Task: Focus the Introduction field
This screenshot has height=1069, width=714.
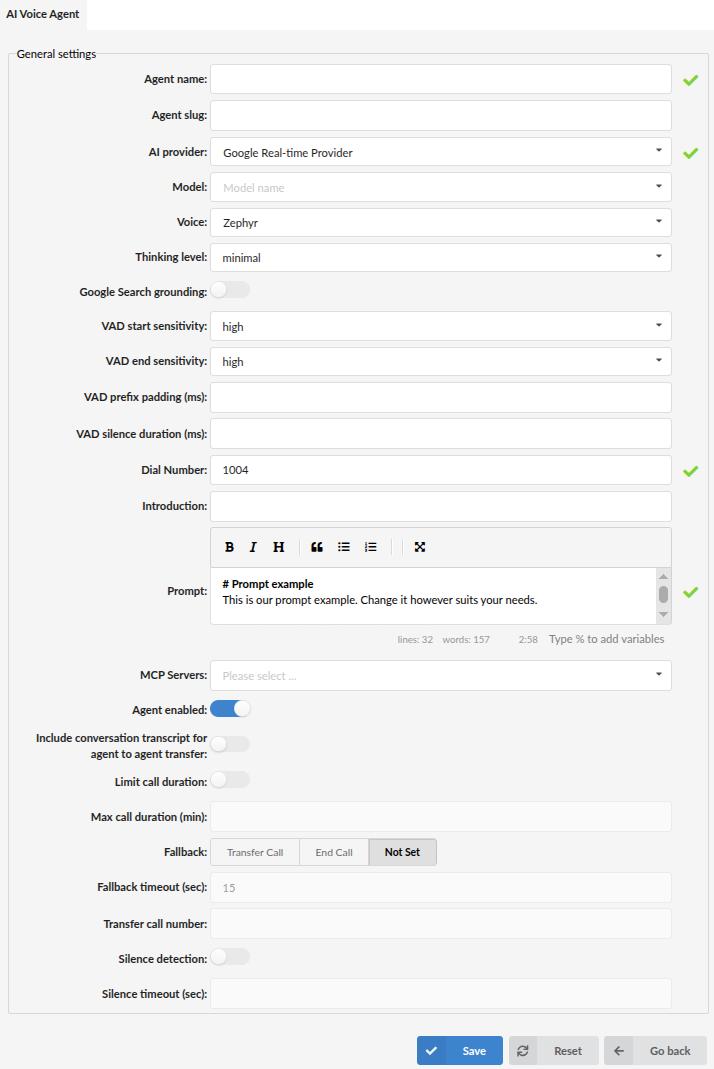Action: (x=441, y=507)
